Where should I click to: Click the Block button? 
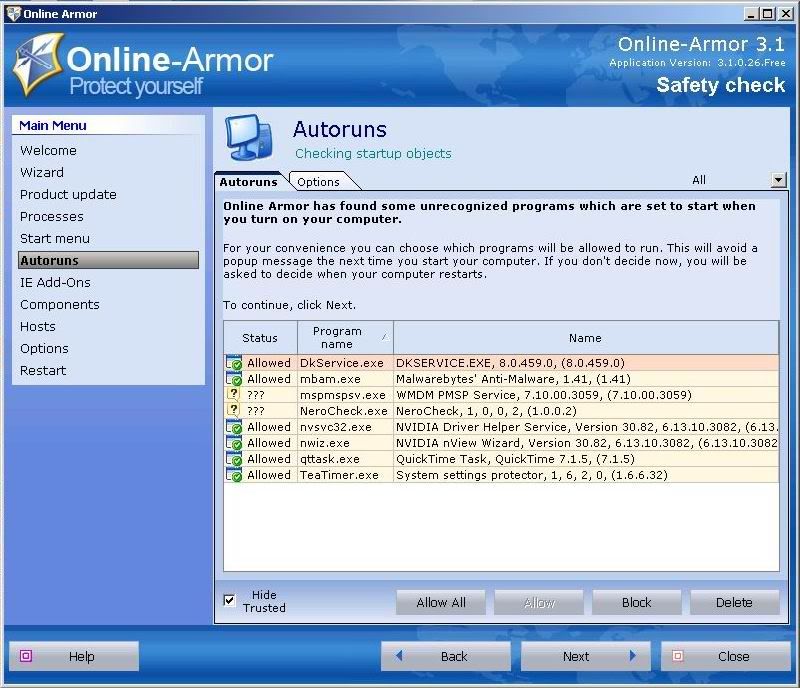[x=636, y=602]
